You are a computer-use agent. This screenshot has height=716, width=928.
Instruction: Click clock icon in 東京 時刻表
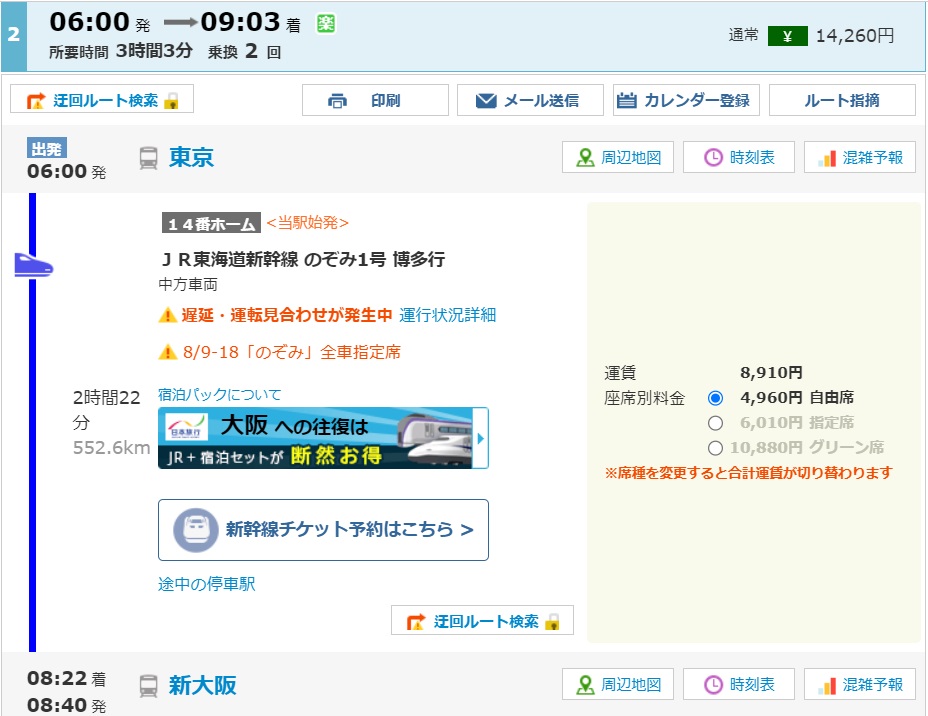[713, 158]
